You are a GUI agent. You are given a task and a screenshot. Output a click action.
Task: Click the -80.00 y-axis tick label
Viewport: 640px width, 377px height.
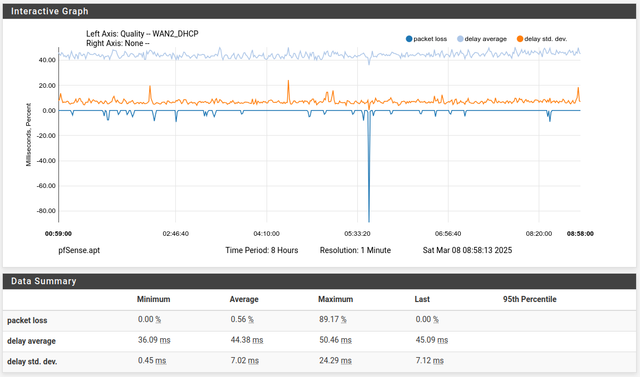point(46,211)
